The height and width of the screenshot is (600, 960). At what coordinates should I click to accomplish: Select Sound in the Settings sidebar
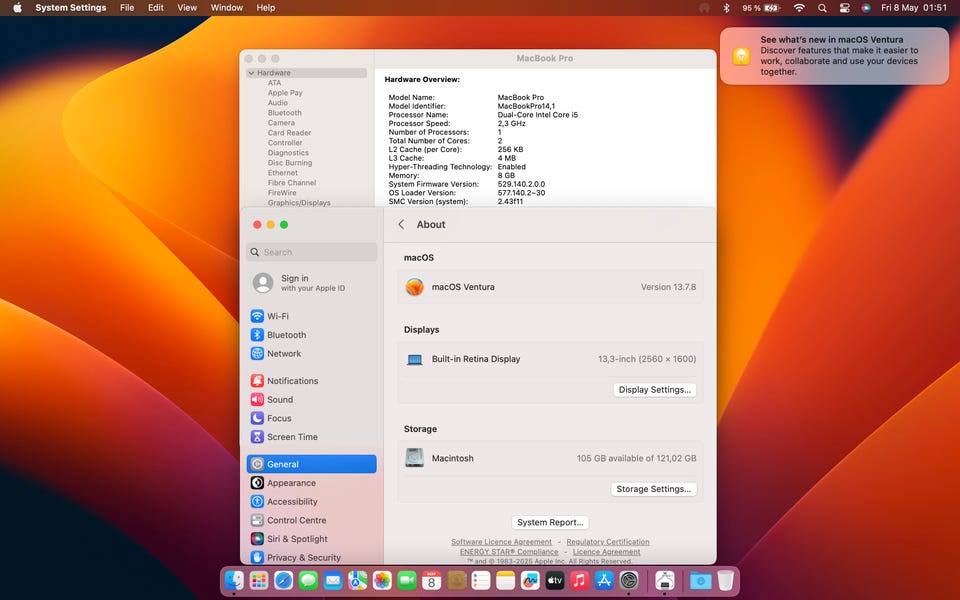tap(312, 399)
